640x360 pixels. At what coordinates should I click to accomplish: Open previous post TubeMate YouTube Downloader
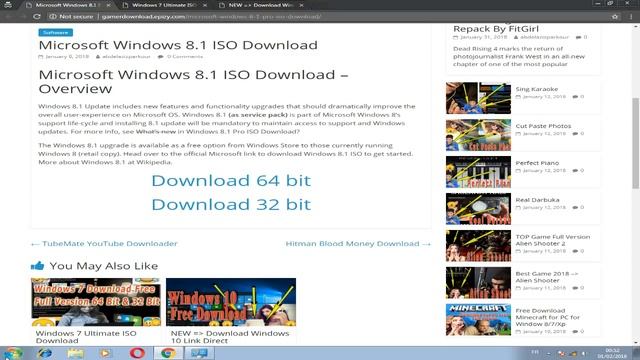[104, 244]
